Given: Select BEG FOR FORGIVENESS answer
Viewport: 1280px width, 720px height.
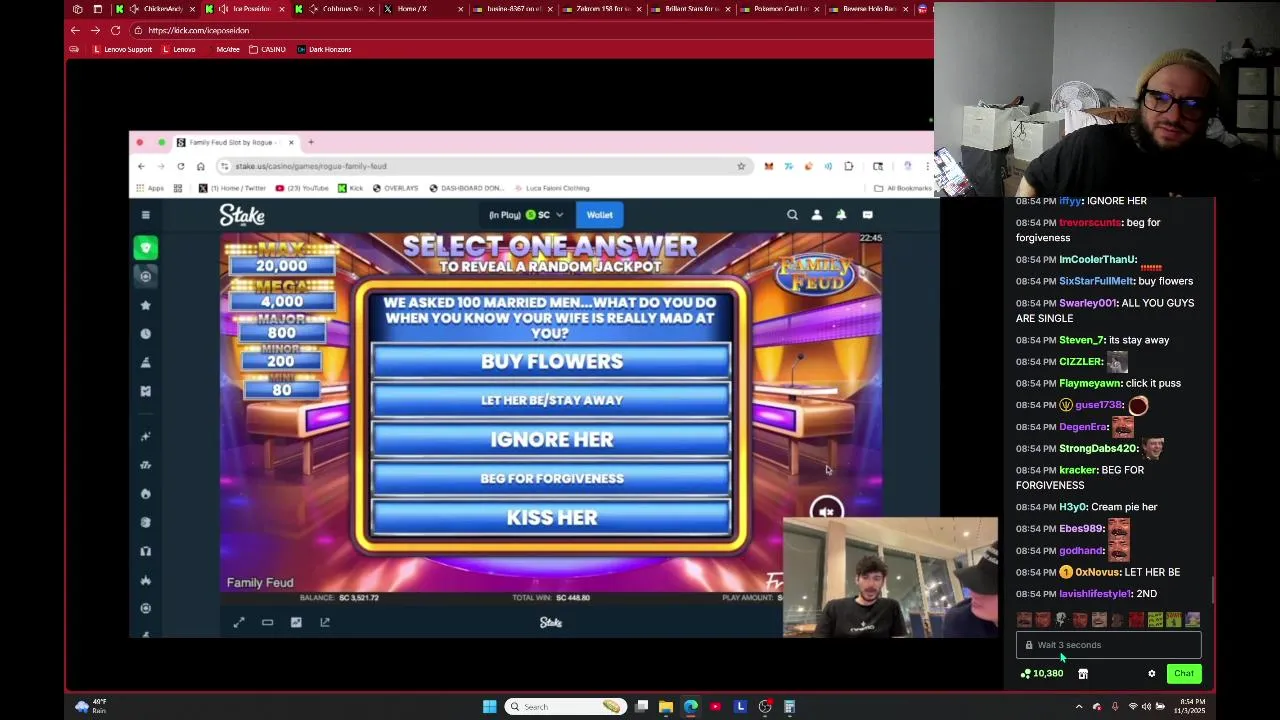Looking at the screenshot, I should point(552,479).
